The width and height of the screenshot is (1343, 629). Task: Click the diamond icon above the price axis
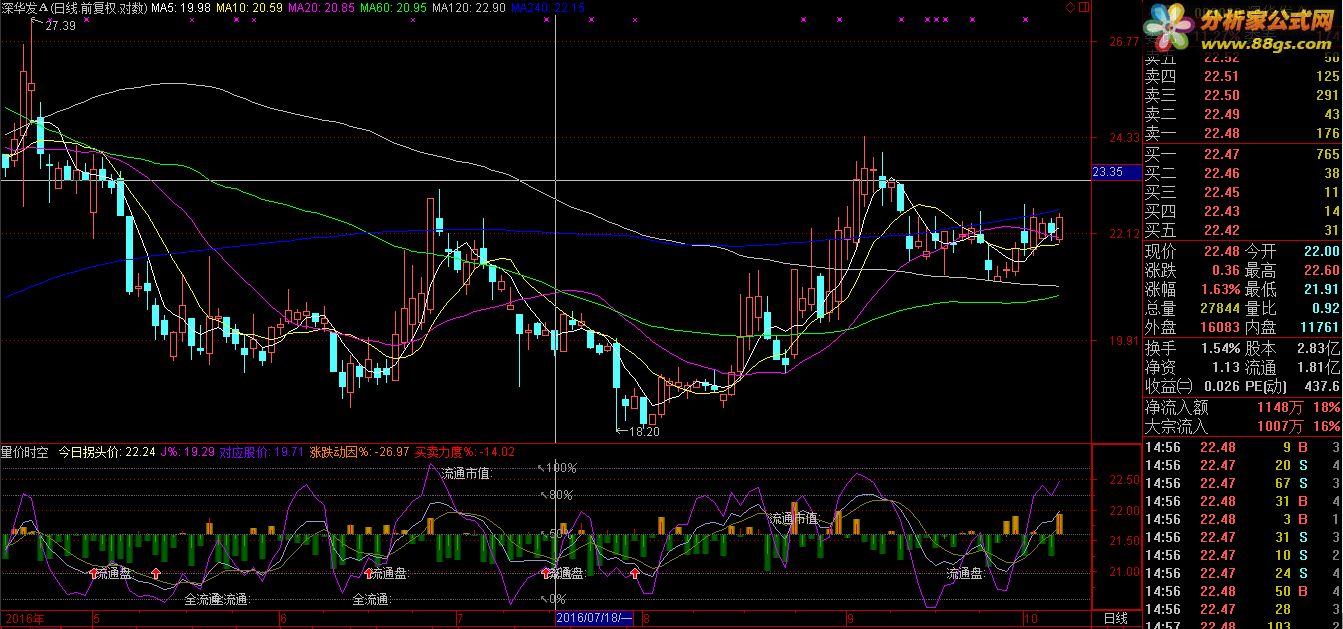[x=1069, y=7]
